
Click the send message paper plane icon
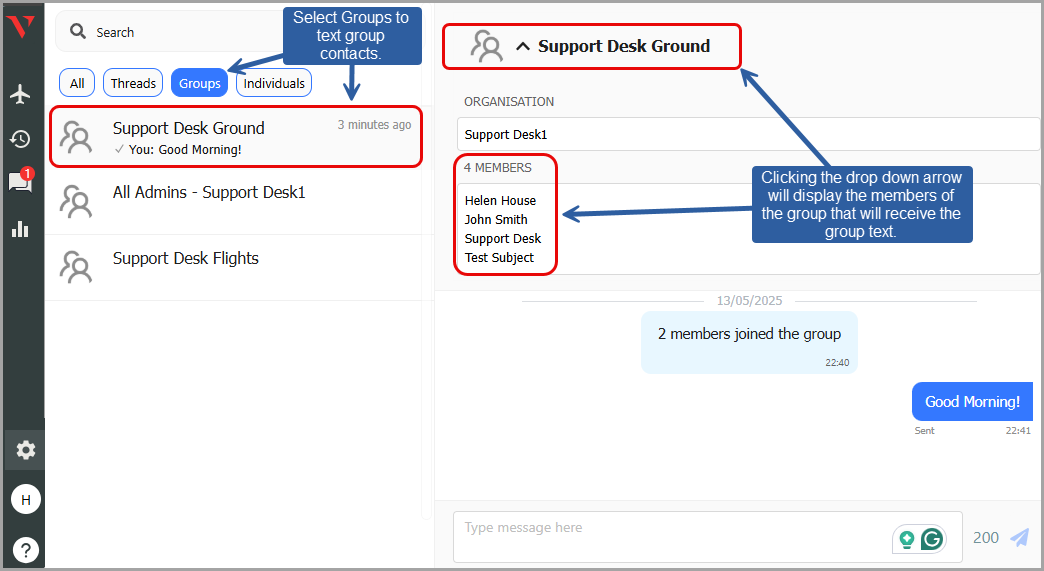pos(1019,537)
